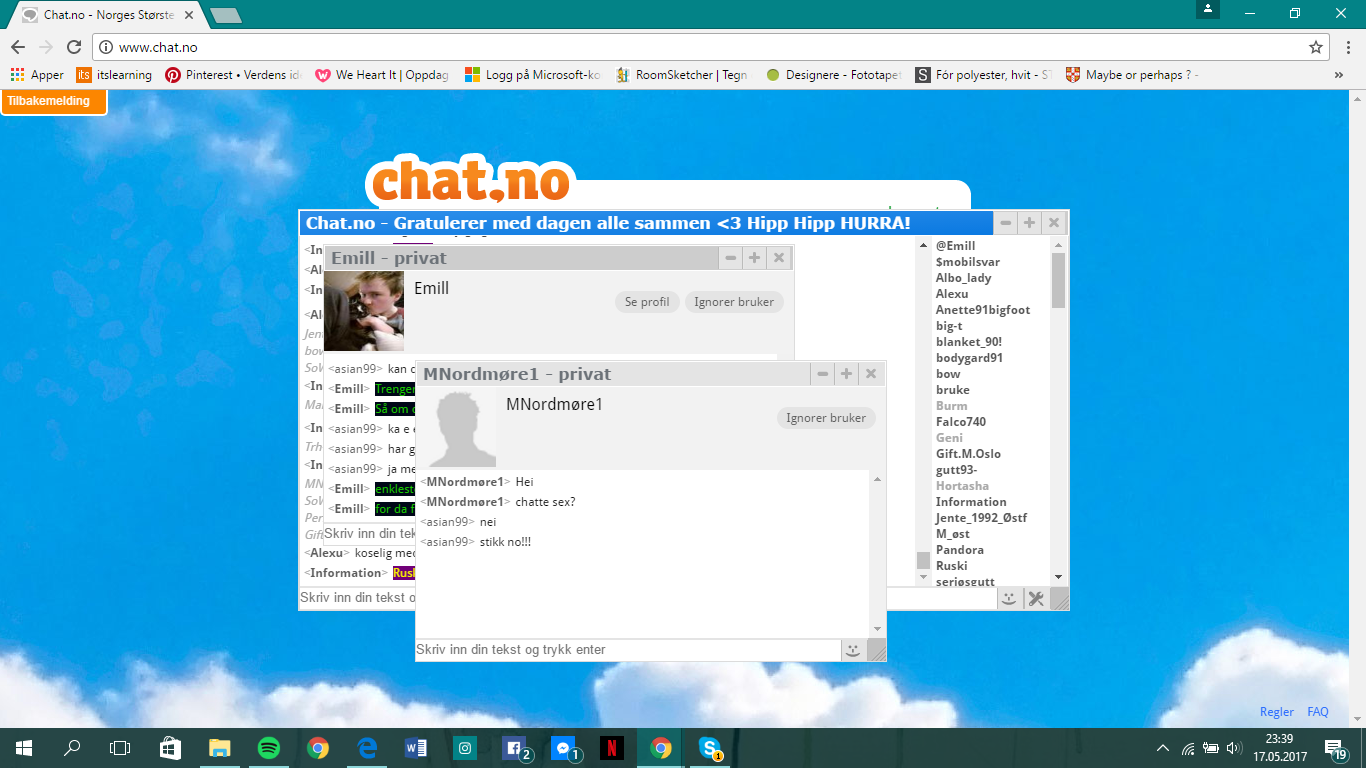Open the RoomSketcher bookmark

coord(682,75)
